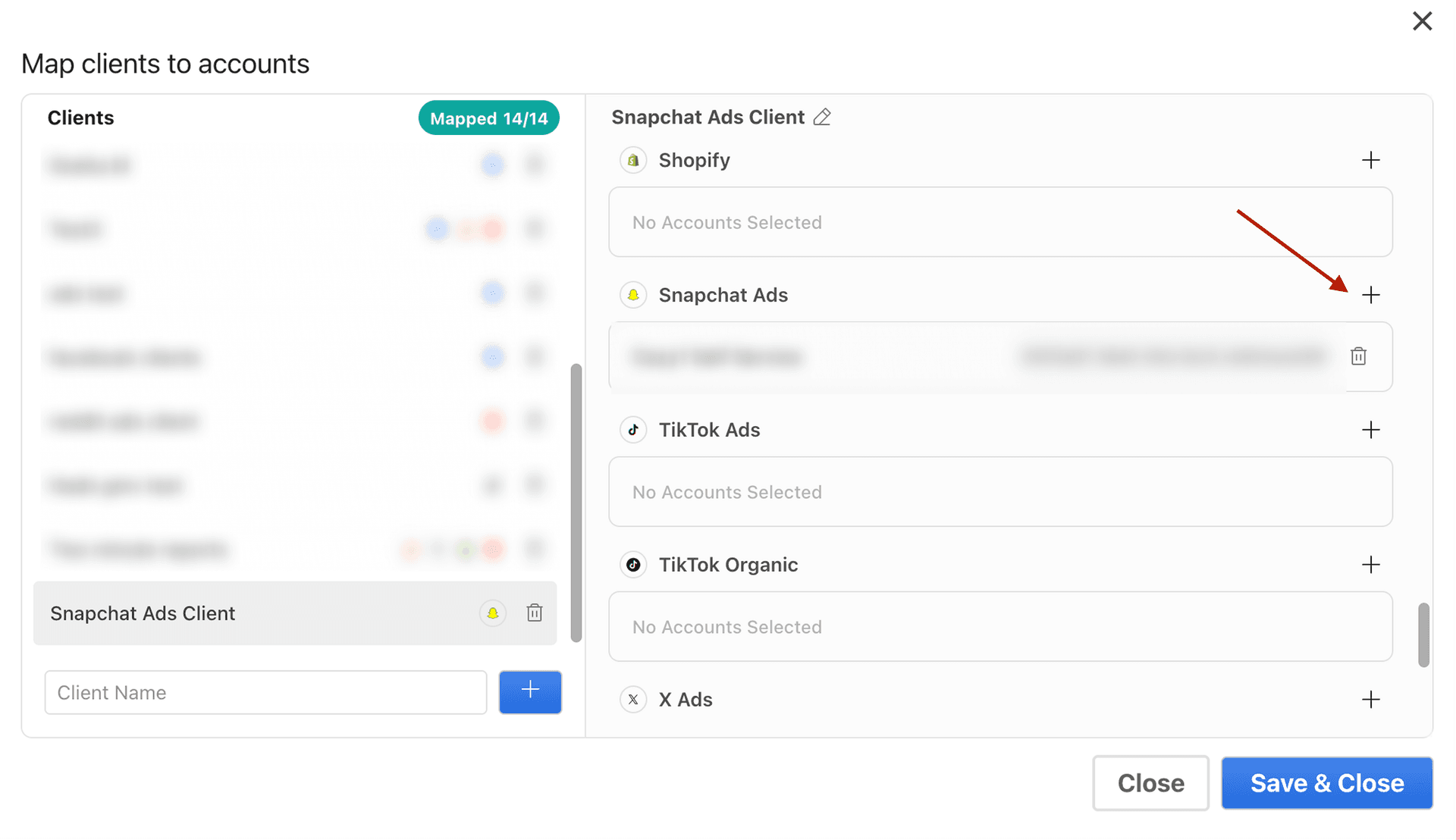Viewport: 1456px width, 840px height.
Task: Close the Map clients dialog with X
Action: tap(1422, 20)
